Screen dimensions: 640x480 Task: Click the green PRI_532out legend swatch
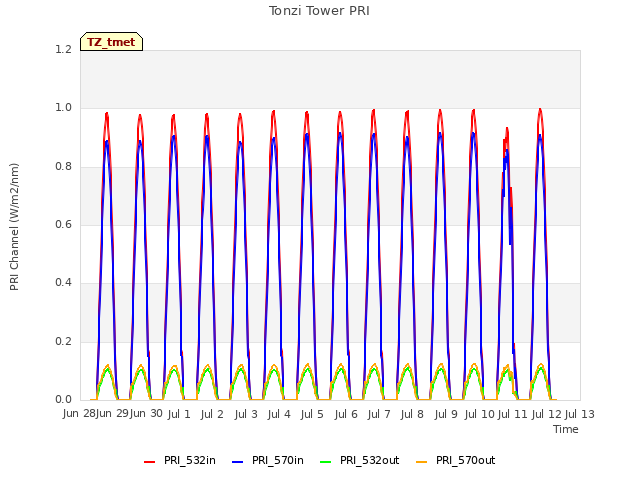click(x=326, y=462)
